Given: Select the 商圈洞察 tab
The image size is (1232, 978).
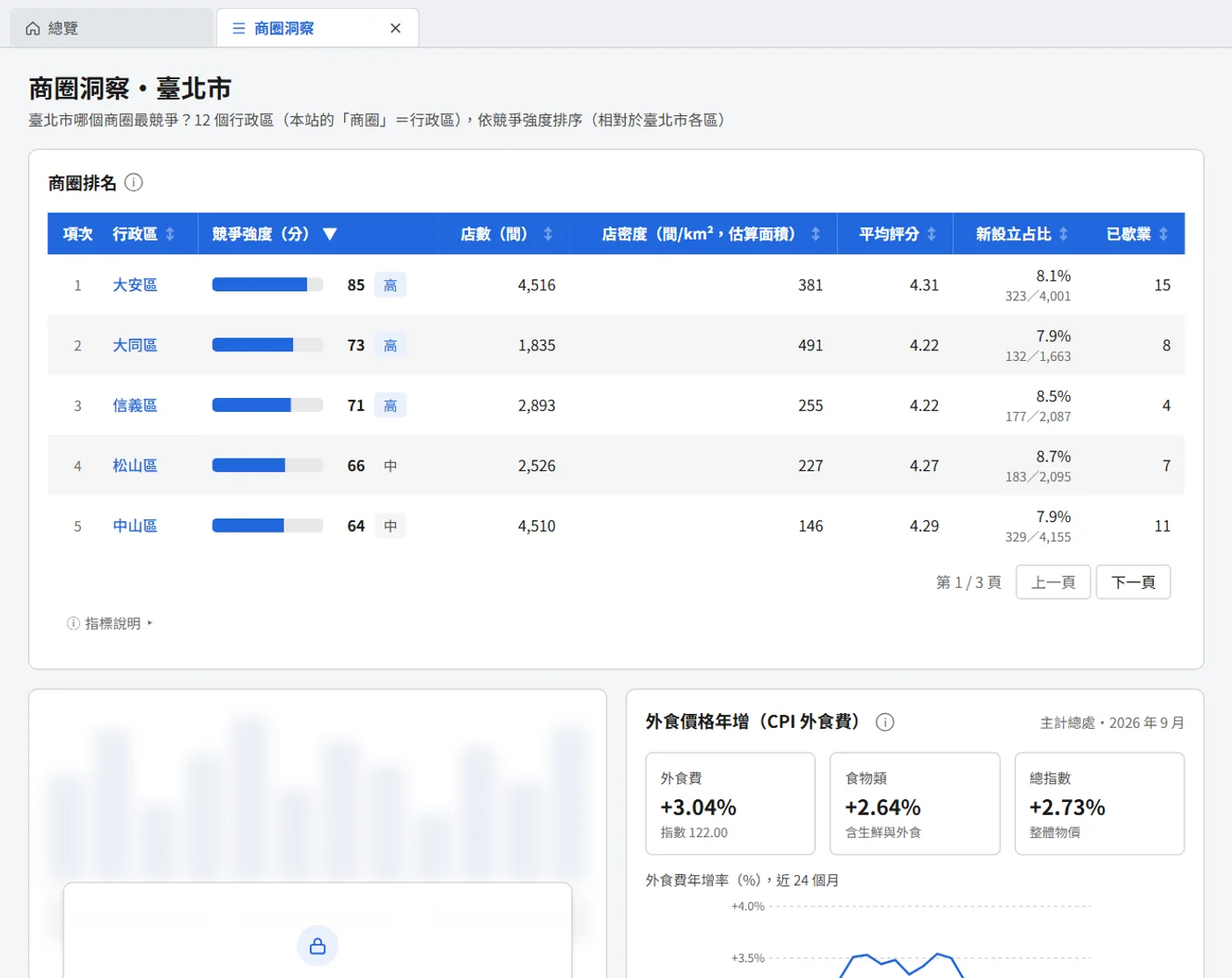Looking at the screenshot, I should [317, 28].
